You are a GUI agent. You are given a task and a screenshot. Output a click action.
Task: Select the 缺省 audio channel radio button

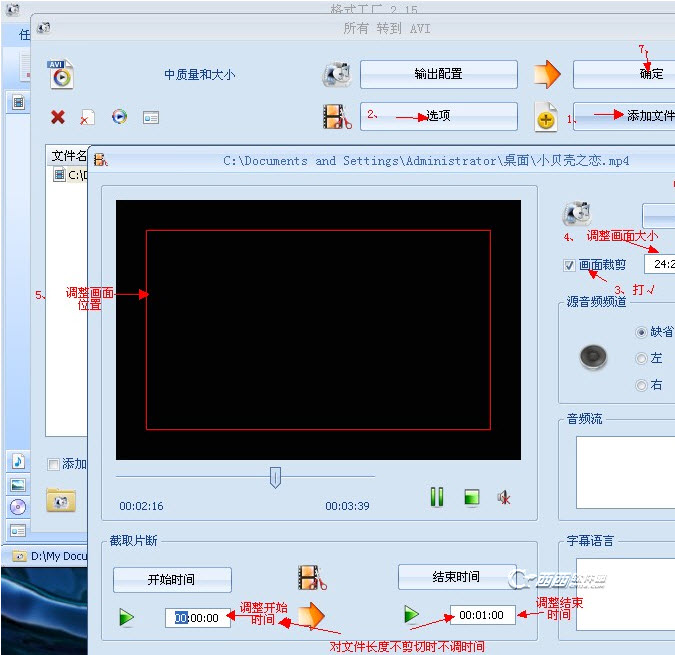pos(641,332)
